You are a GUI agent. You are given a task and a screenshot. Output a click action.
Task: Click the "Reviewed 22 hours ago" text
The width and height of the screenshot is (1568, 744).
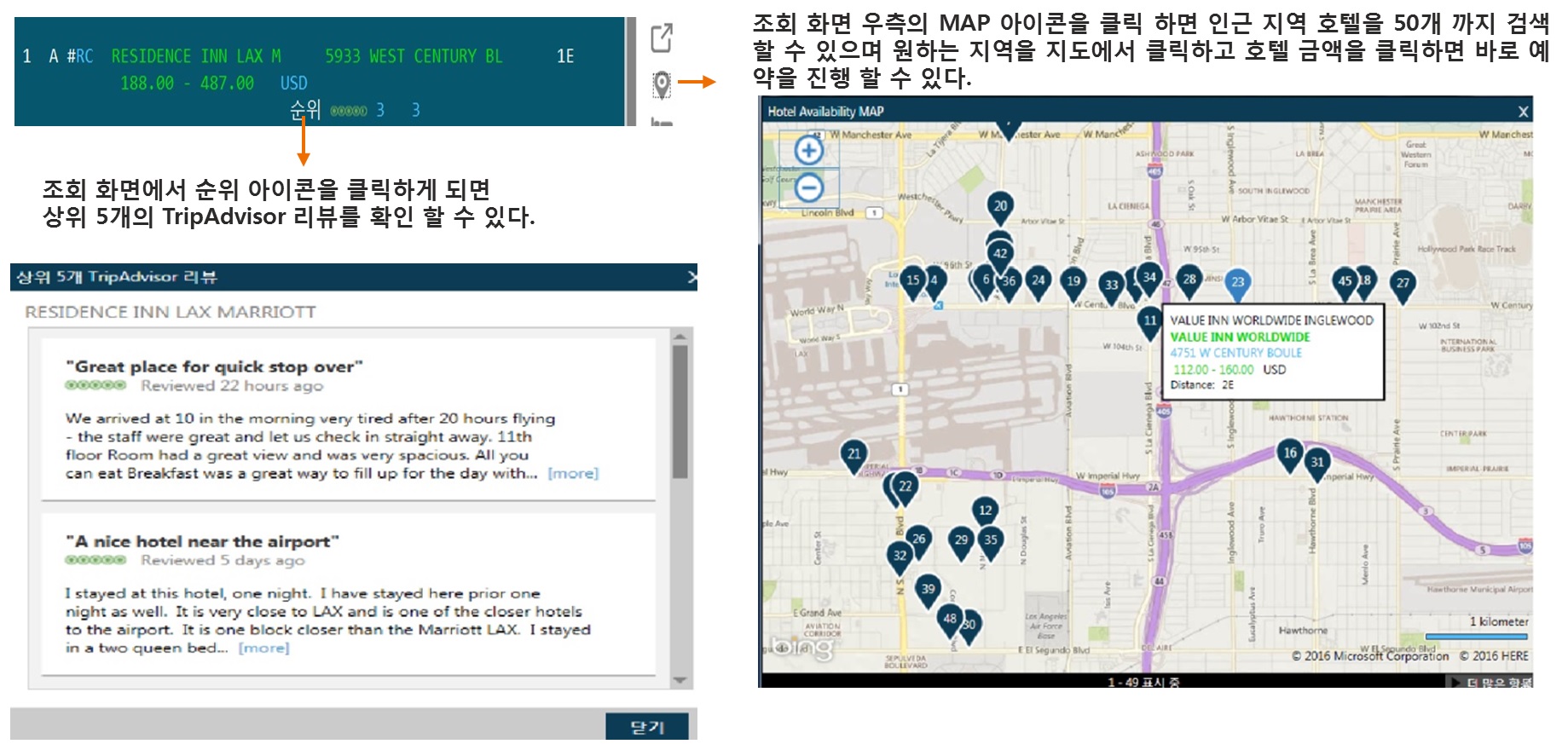click(x=232, y=386)
